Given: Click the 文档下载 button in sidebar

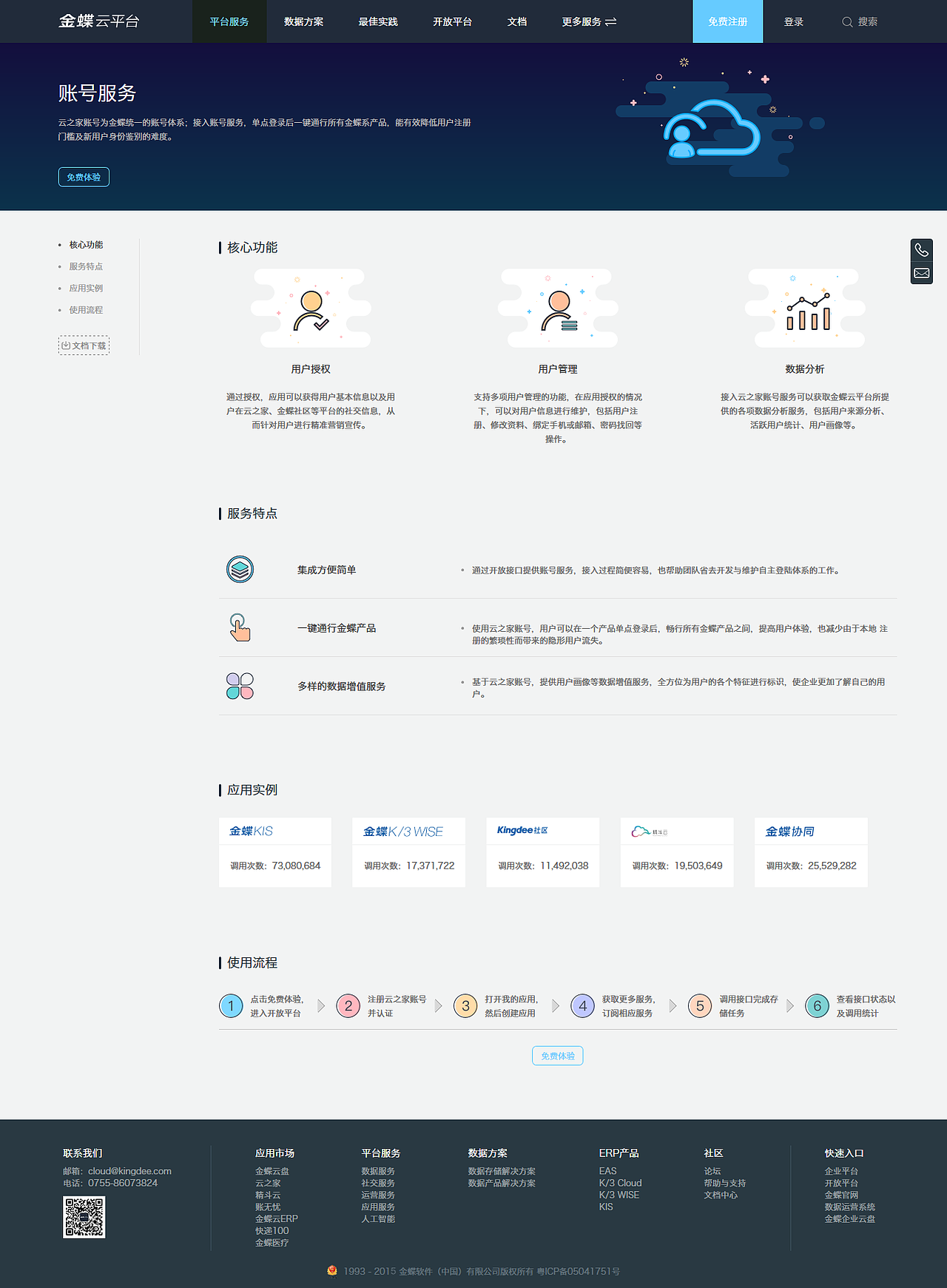Looking at the screenshot, I should tap(84, 345).
